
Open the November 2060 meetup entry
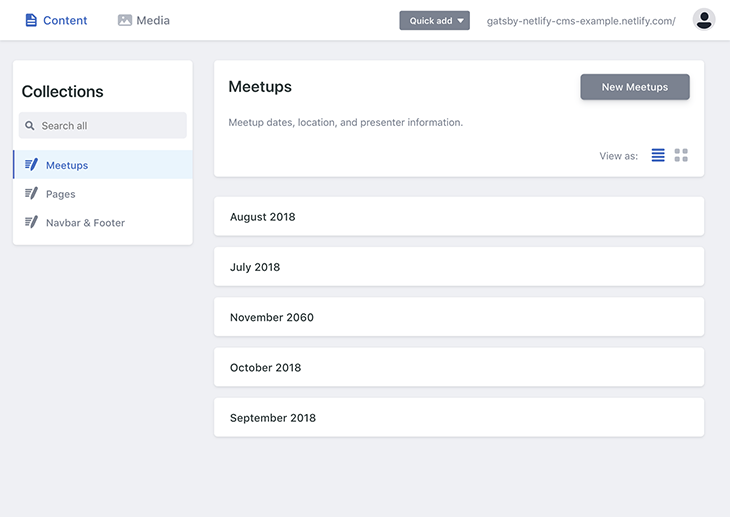click(459, 317)
